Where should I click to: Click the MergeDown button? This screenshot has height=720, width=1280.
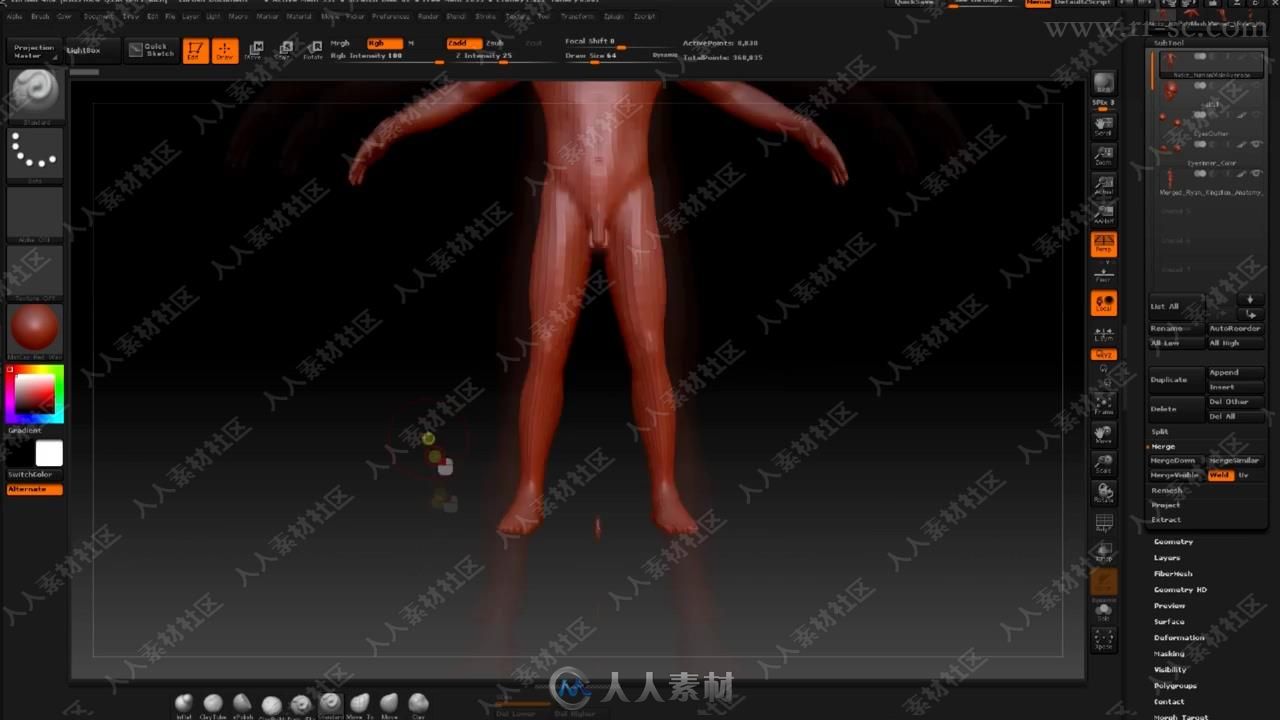1175,460
